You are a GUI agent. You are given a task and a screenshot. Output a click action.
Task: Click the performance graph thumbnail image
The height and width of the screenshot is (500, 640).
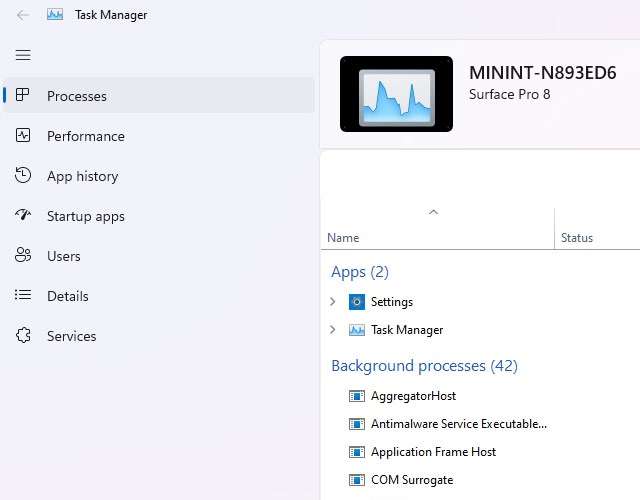[396, 94]
